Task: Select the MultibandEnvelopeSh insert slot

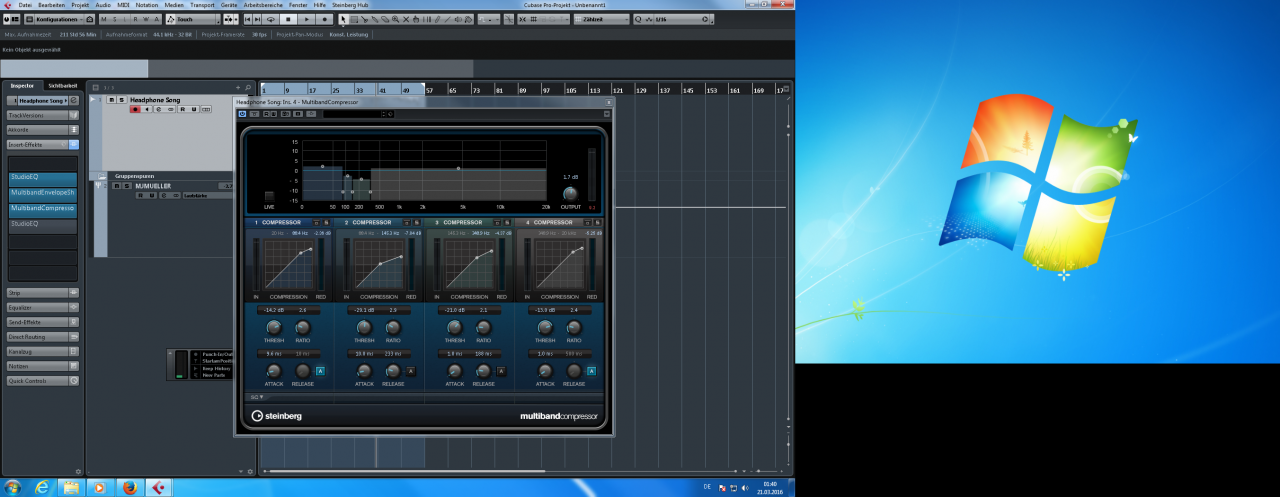Action: point(43,193)
